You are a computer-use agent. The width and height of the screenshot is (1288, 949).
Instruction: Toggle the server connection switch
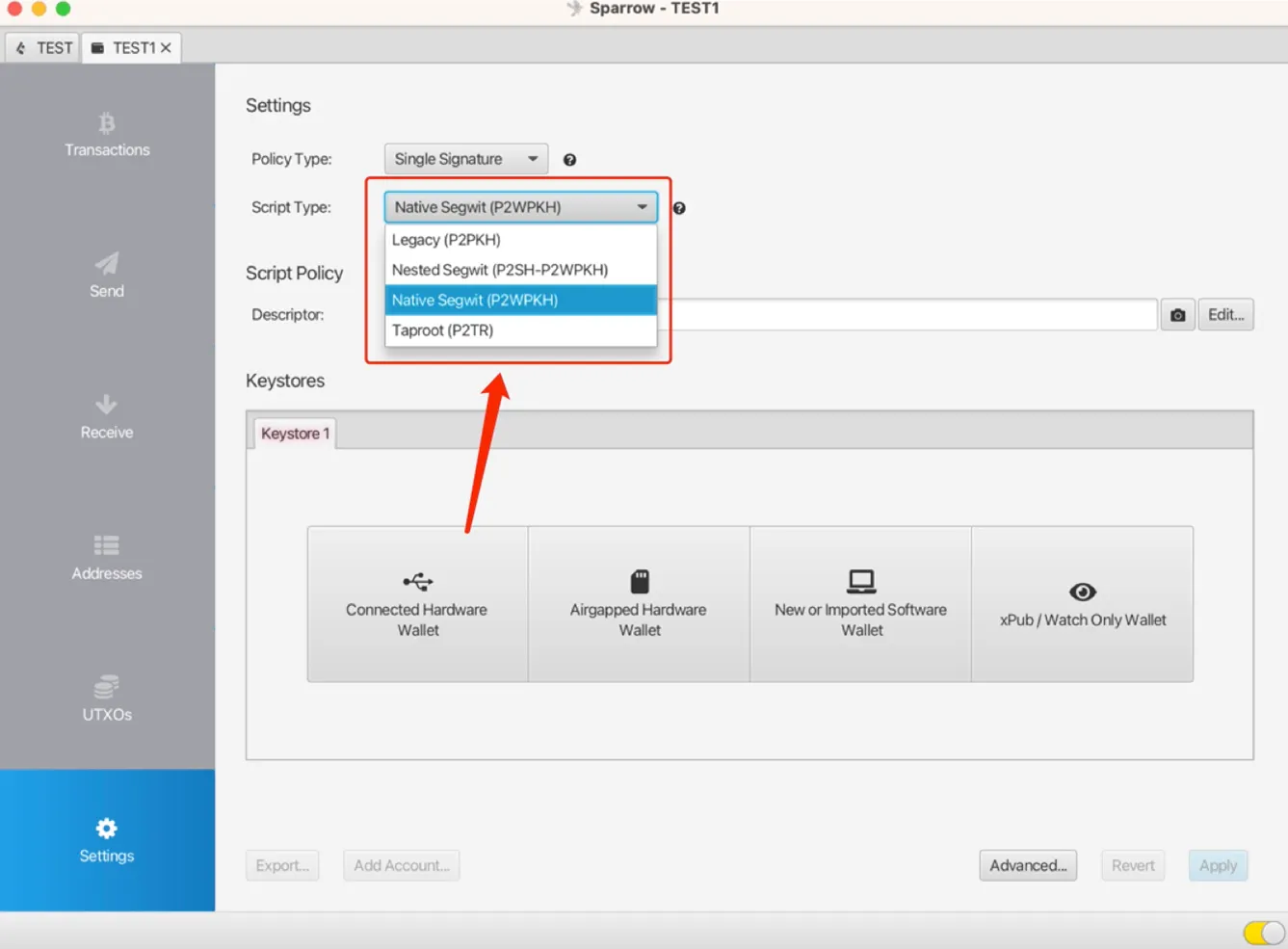[1264, 933]
